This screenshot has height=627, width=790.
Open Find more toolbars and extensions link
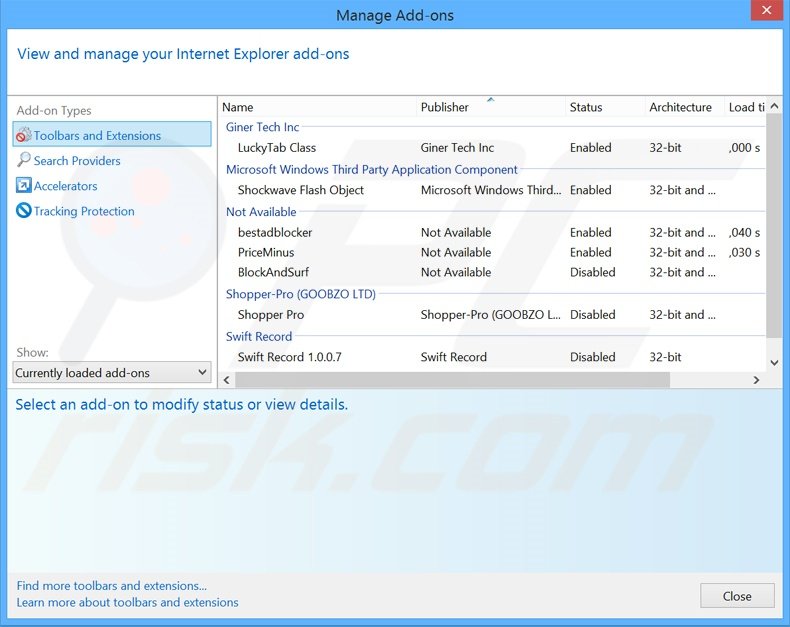(x=112, y=586)
